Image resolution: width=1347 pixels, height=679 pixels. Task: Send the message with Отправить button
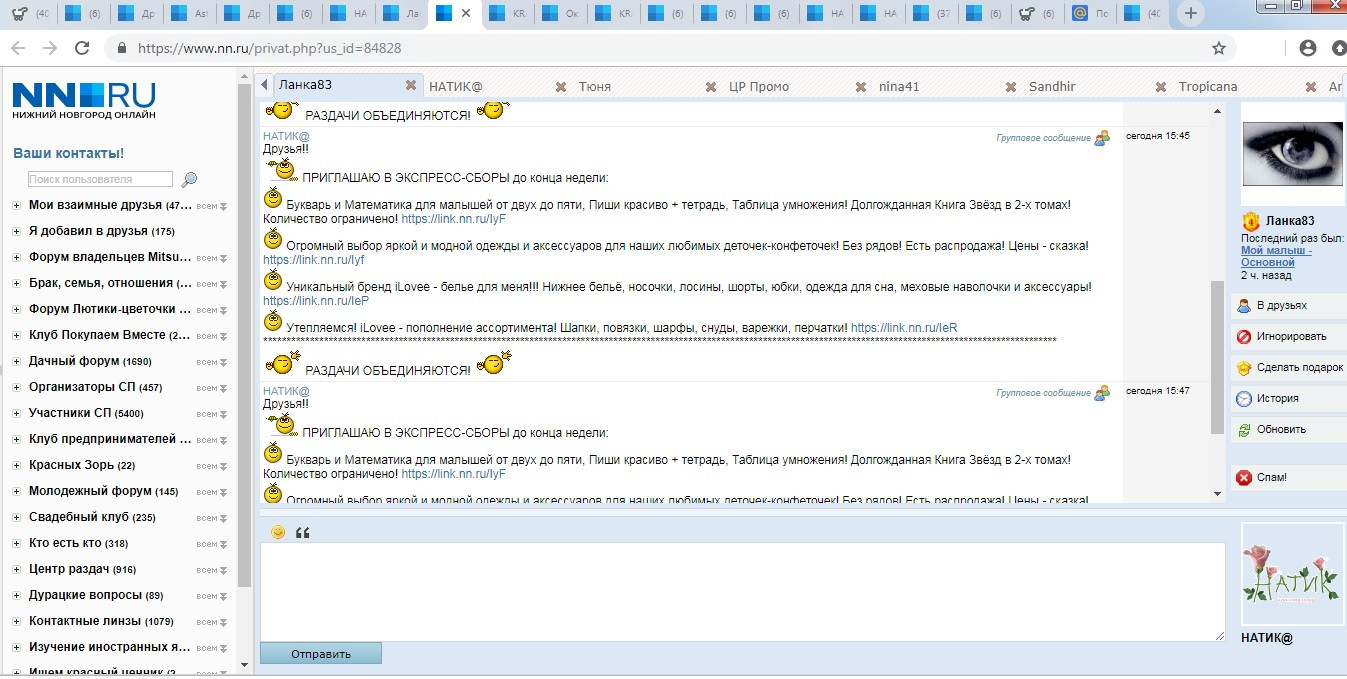(x=321, y=654)
